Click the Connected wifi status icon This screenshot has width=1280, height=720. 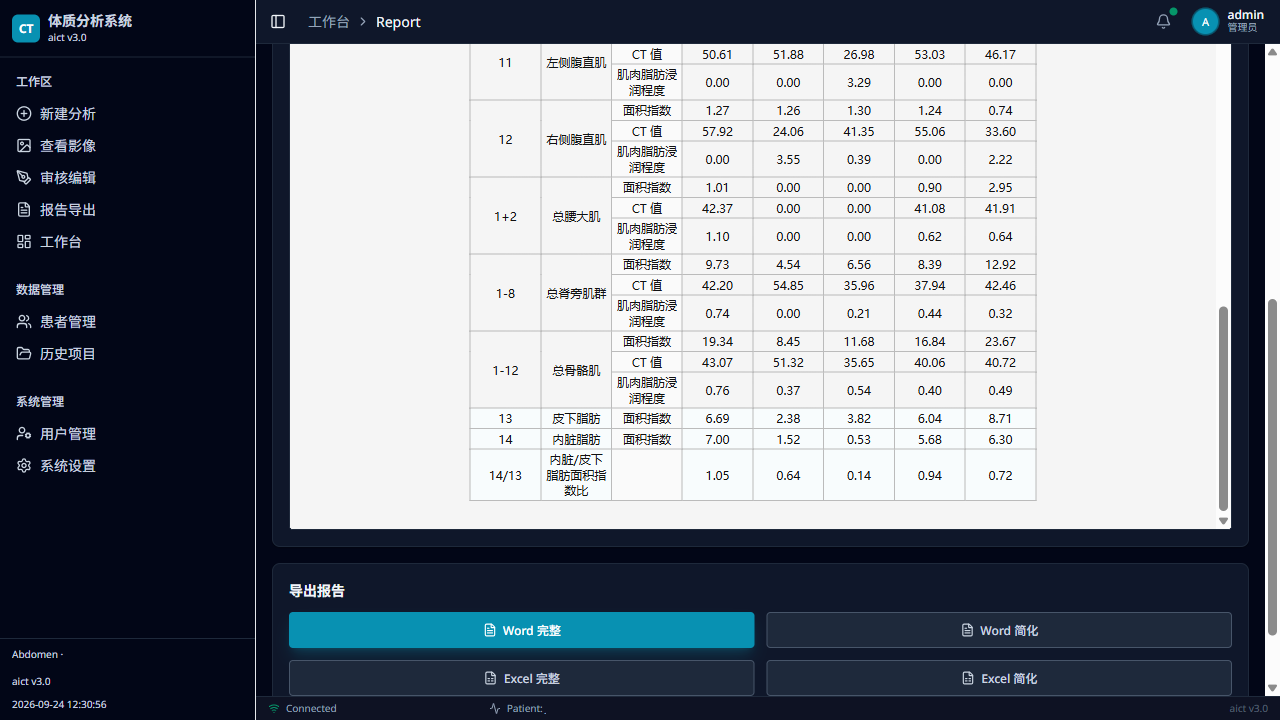274,708
